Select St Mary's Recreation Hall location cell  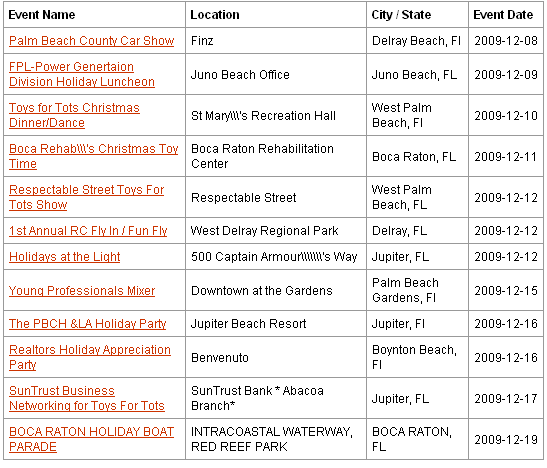(276, 115)
